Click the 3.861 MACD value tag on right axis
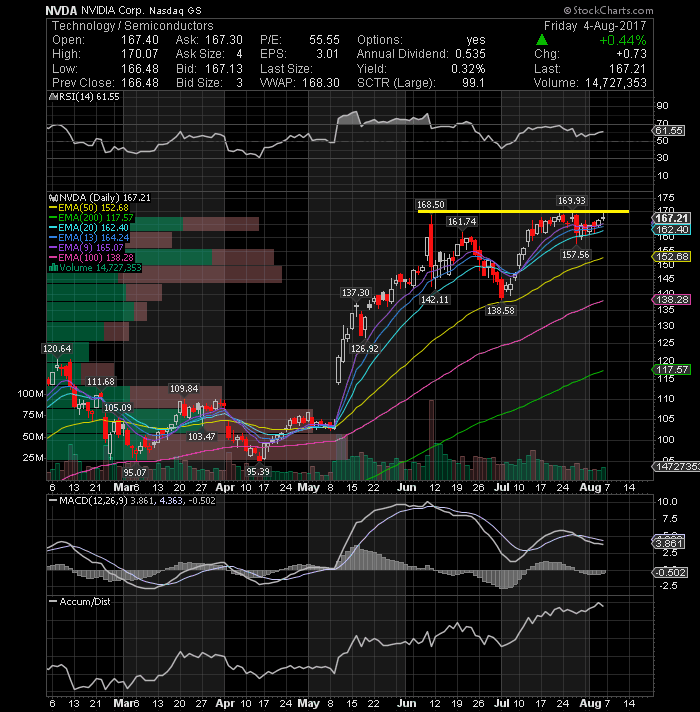The image size is (700, 712). [669, 544]
